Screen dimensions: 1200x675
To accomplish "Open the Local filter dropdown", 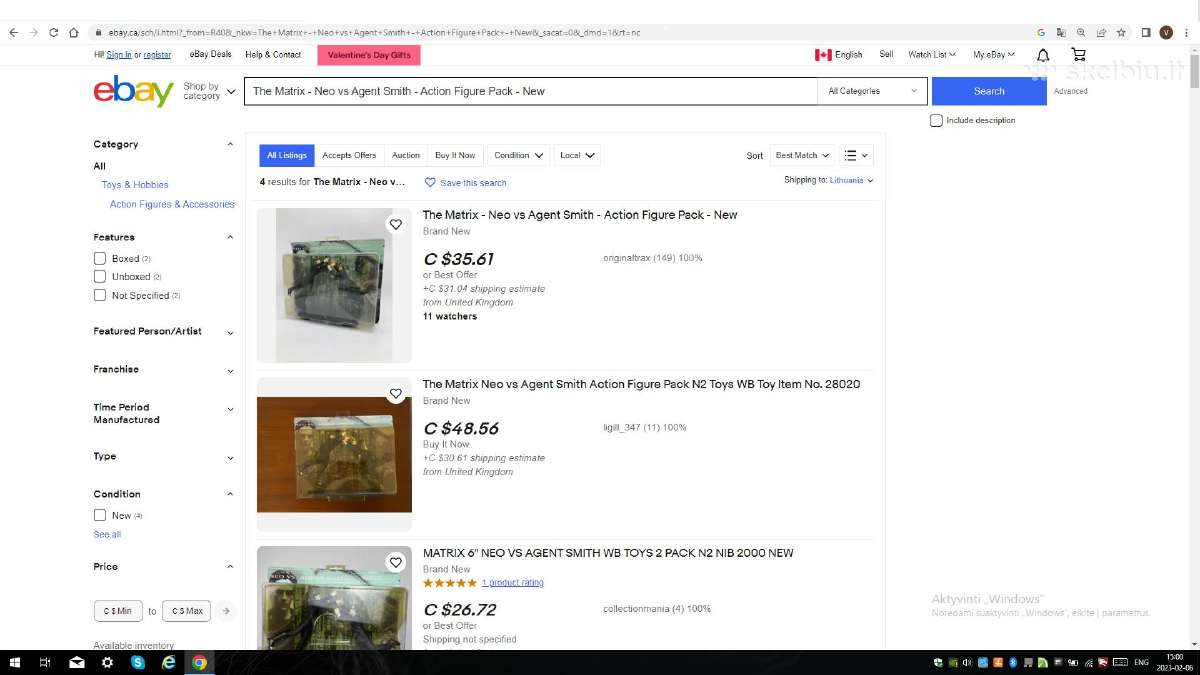I will pyautogui.click(x=577, y=155).
